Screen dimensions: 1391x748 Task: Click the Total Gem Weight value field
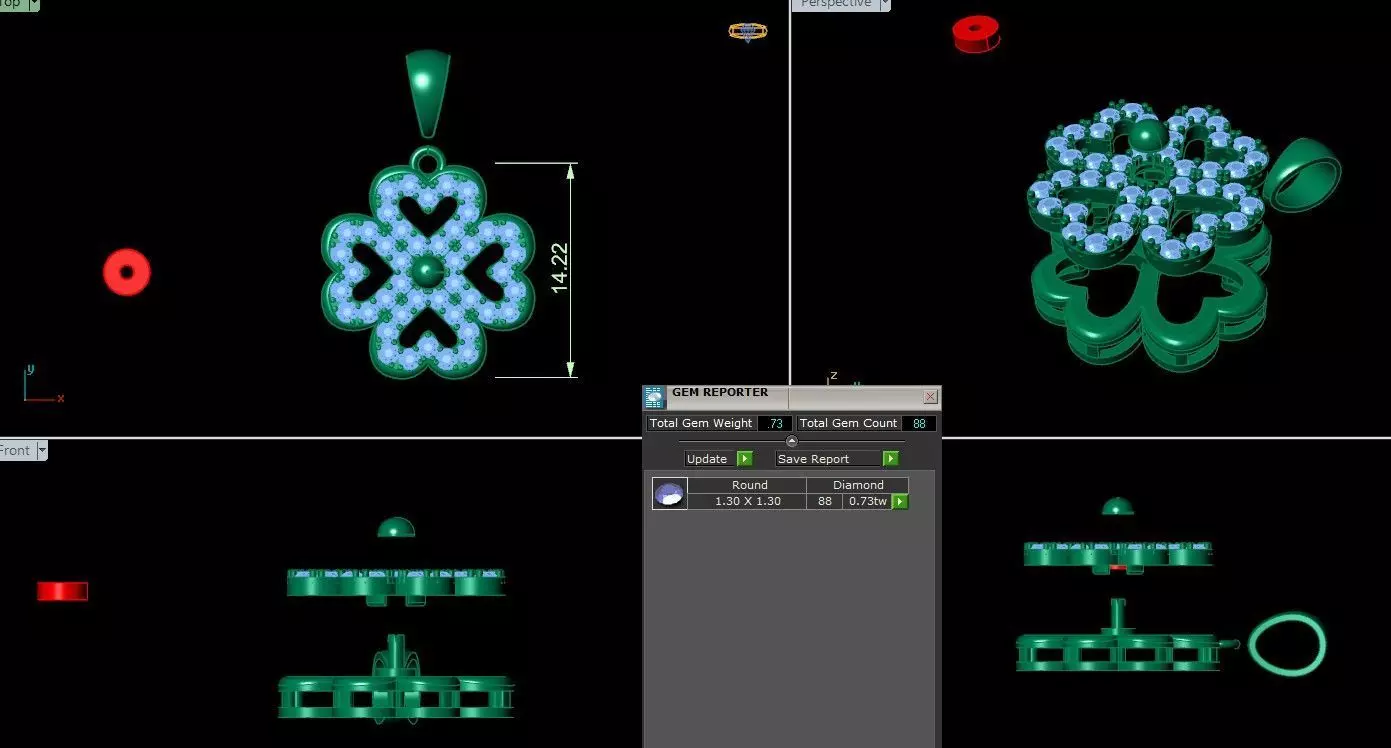click(775, 423)
